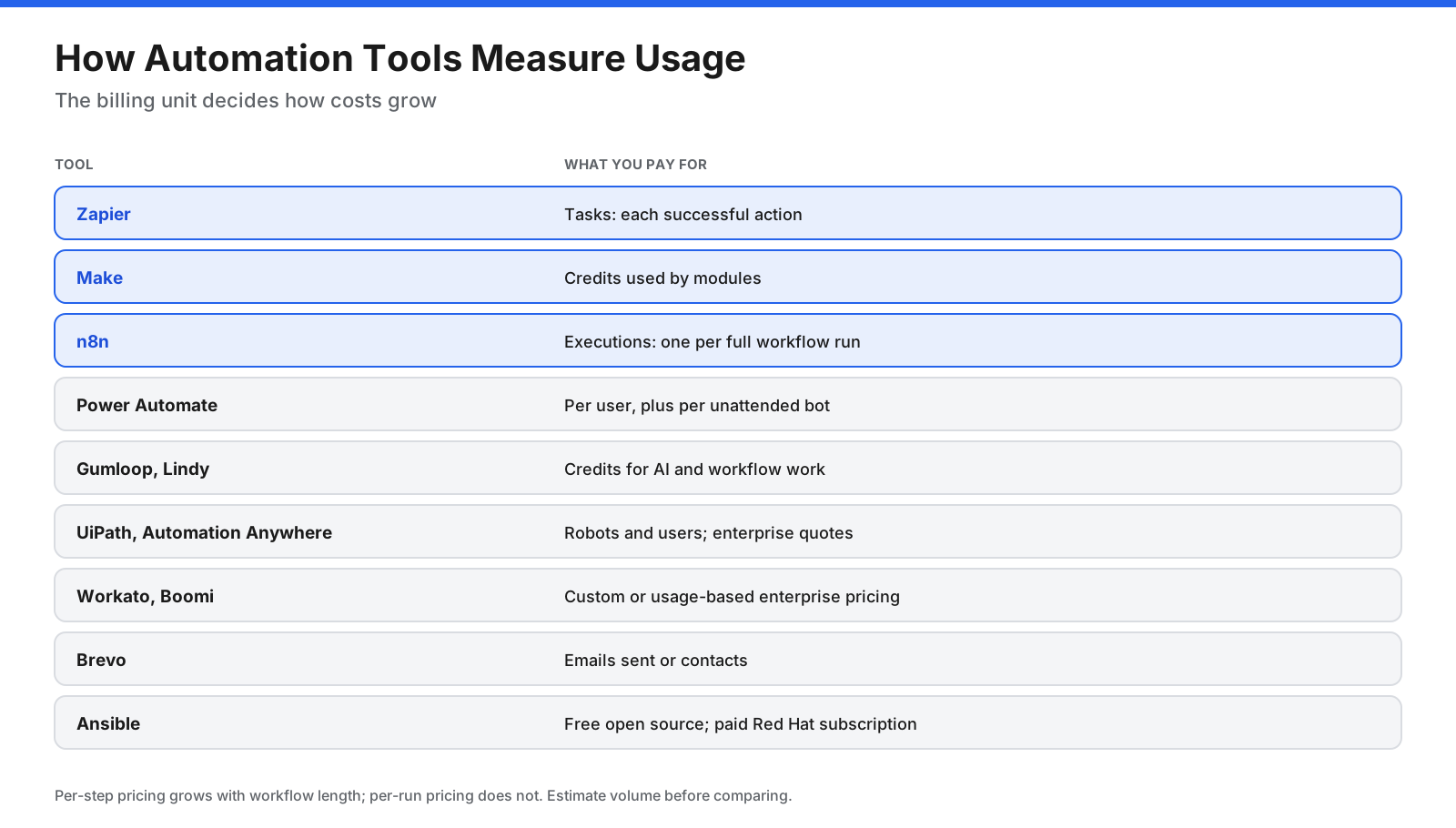1456x828 pixels.
Task: Click 'Executions: one per full workflow run'
Action: click(713, 342)
